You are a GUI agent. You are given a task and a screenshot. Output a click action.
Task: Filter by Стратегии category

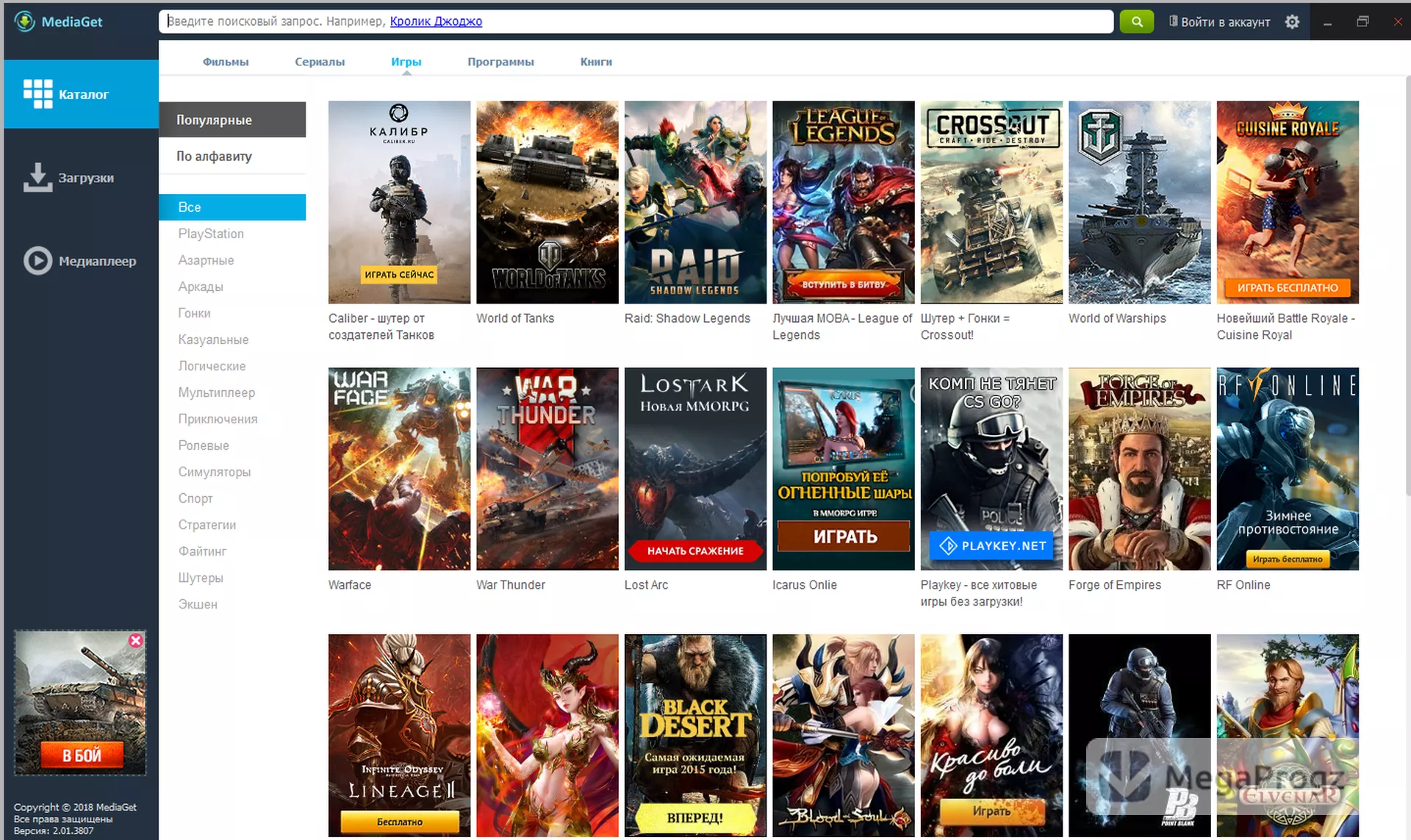(x=207, y=525)
